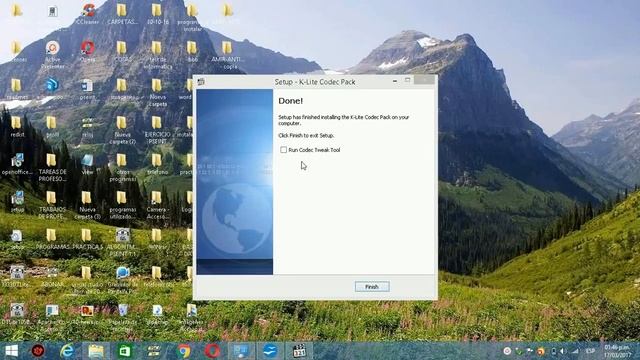Open the taskbar clock showing 01:46 p.m.

(x=618, y=351)
